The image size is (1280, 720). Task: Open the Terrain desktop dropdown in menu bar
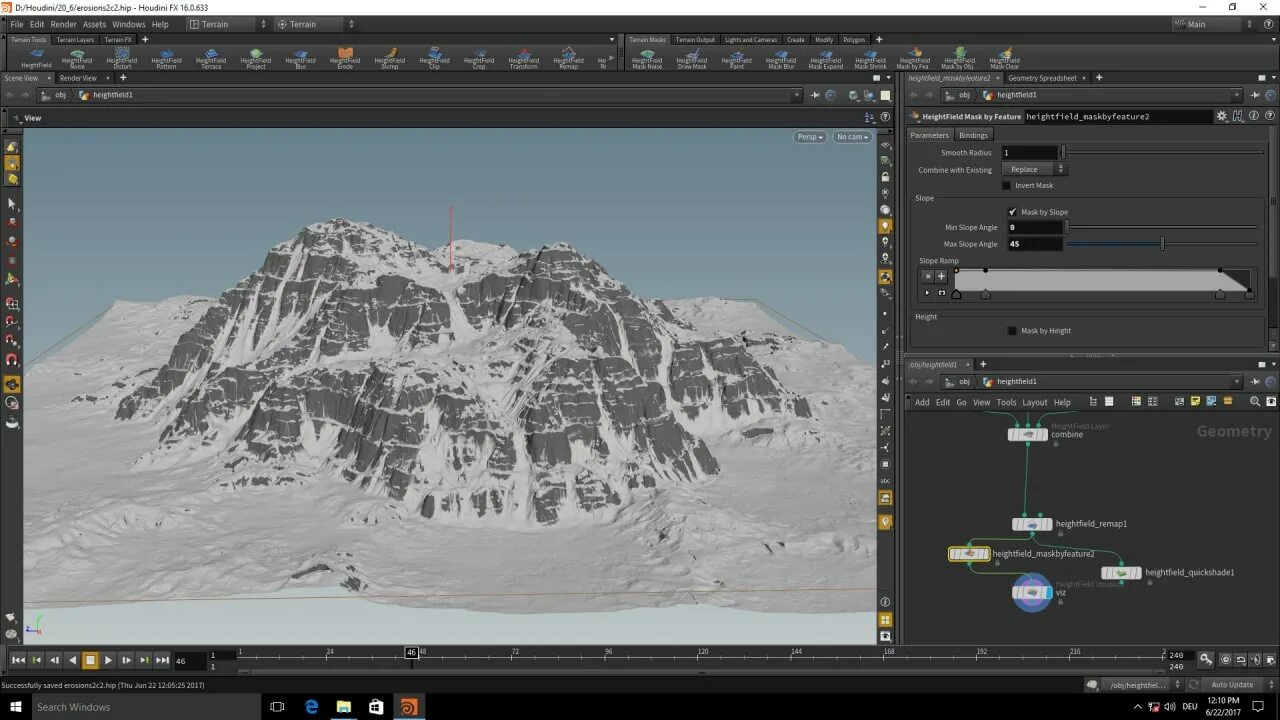pyautogui.click(x=228, y=24)
